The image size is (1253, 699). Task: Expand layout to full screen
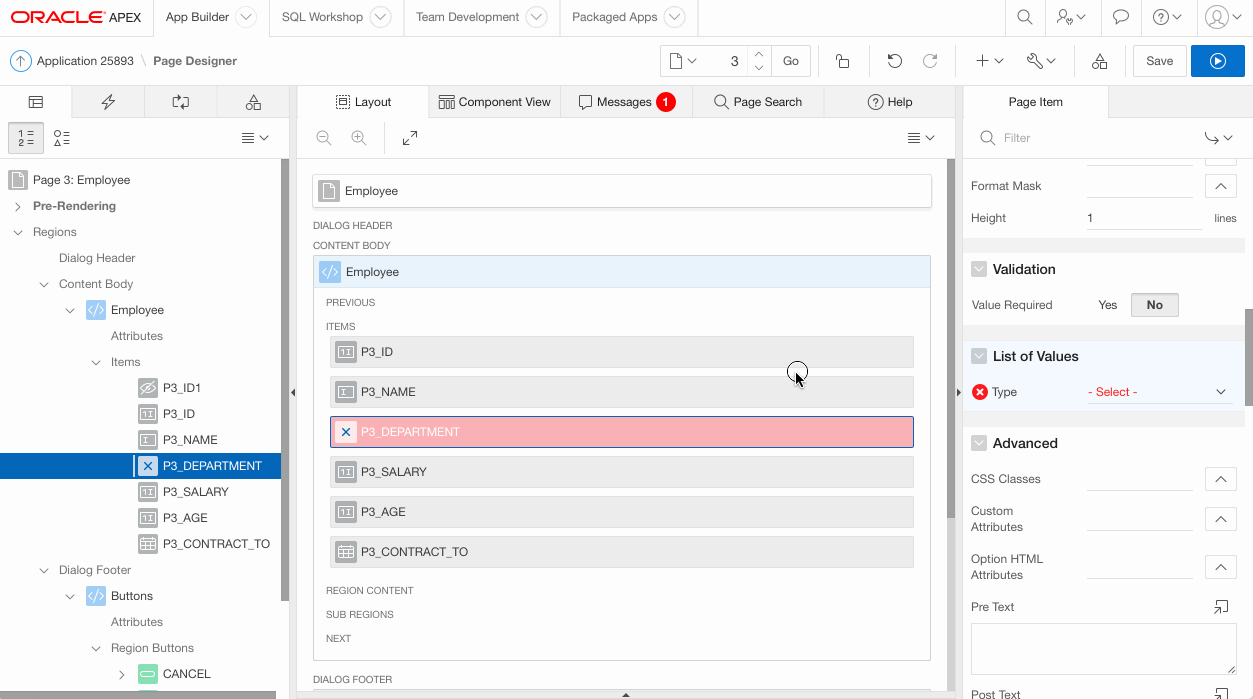pyautogui.click(x=410, y=138)
